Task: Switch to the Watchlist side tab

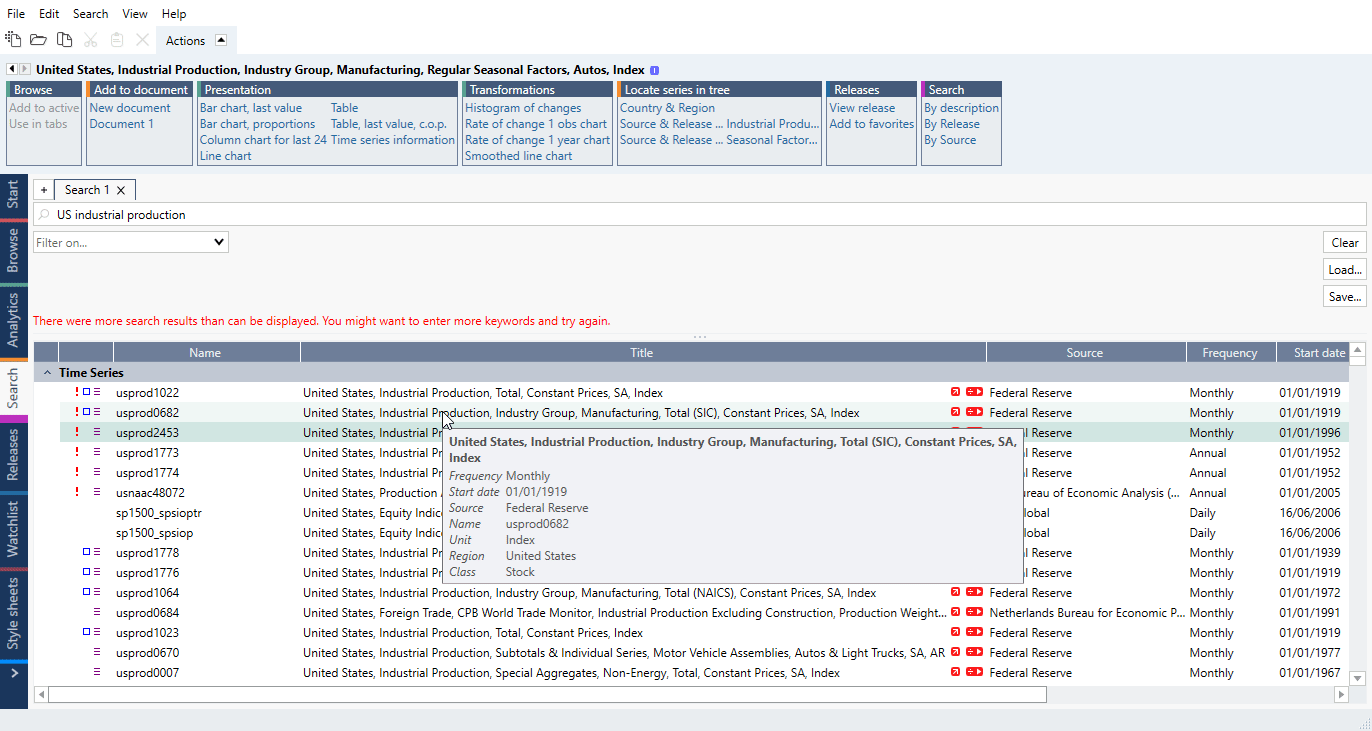Action: pos(13,530)
